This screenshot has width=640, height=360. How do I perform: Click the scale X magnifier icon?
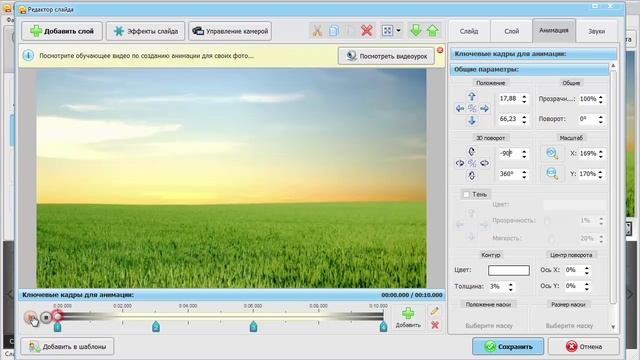click(552, 153)
